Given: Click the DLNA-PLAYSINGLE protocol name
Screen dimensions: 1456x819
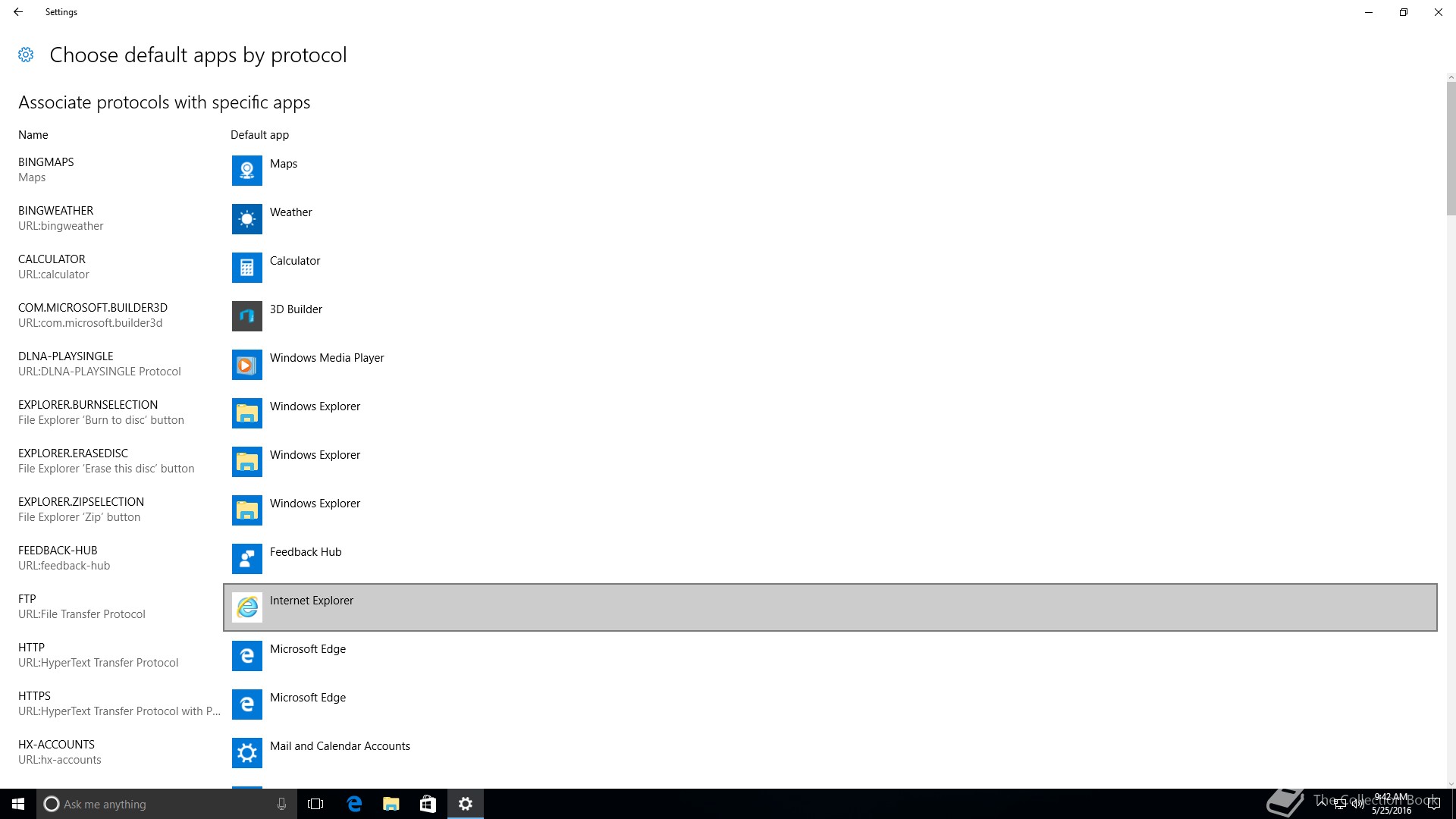Looking at the screenshot, I should coord(66,356).
